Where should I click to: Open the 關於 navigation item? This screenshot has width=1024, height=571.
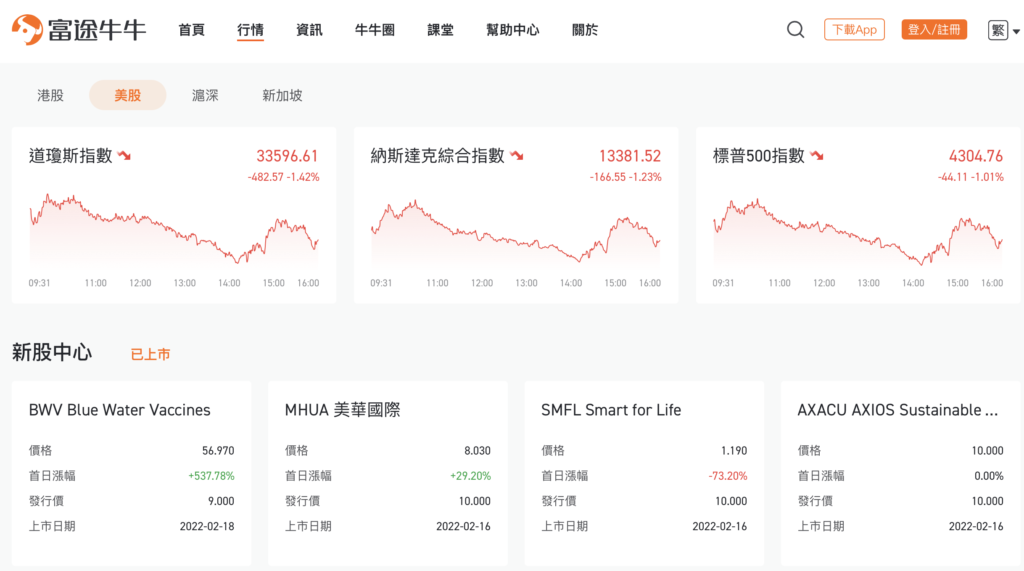pos(584,30)
